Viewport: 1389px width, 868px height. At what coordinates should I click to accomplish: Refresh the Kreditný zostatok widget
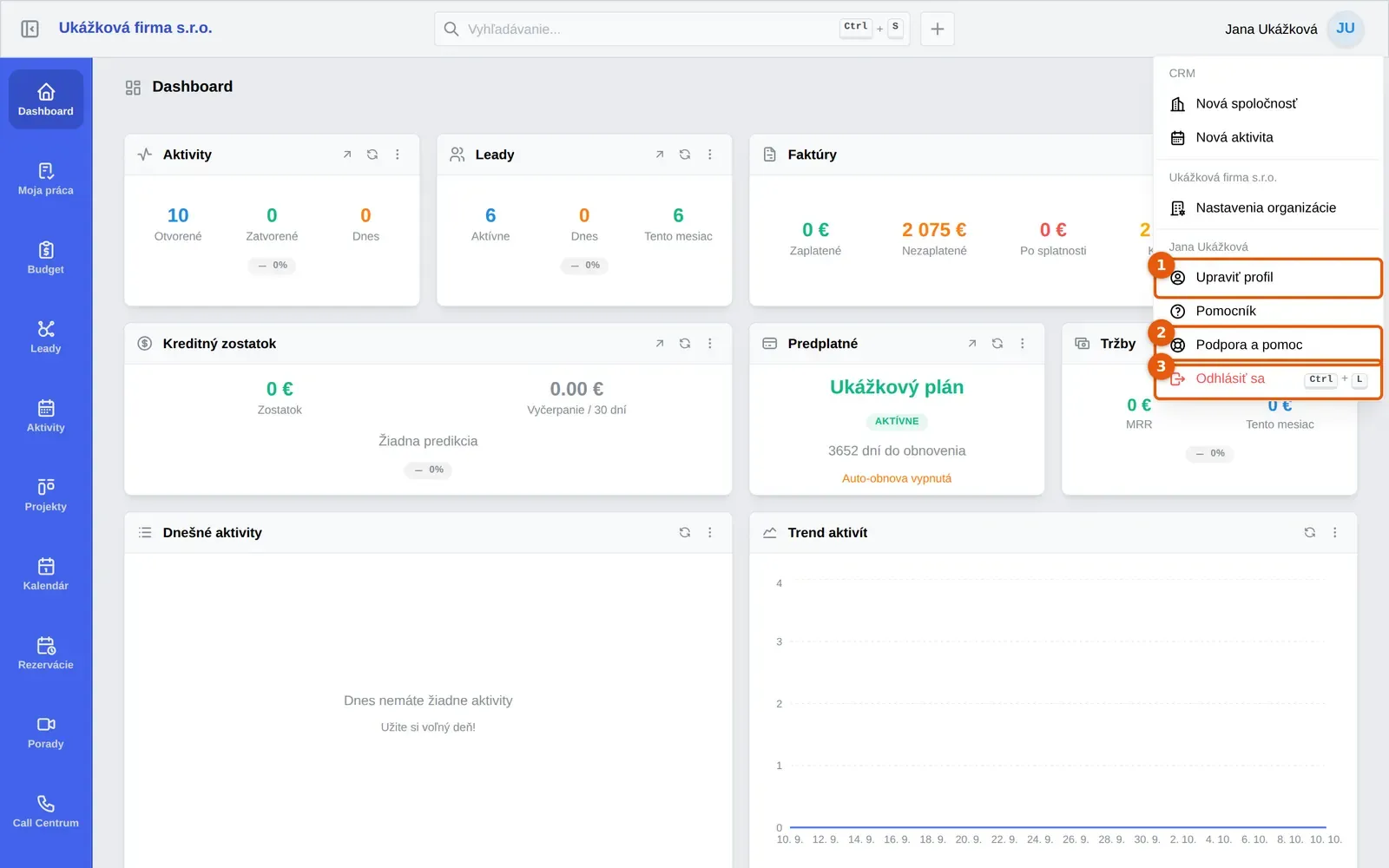(685, 344)
